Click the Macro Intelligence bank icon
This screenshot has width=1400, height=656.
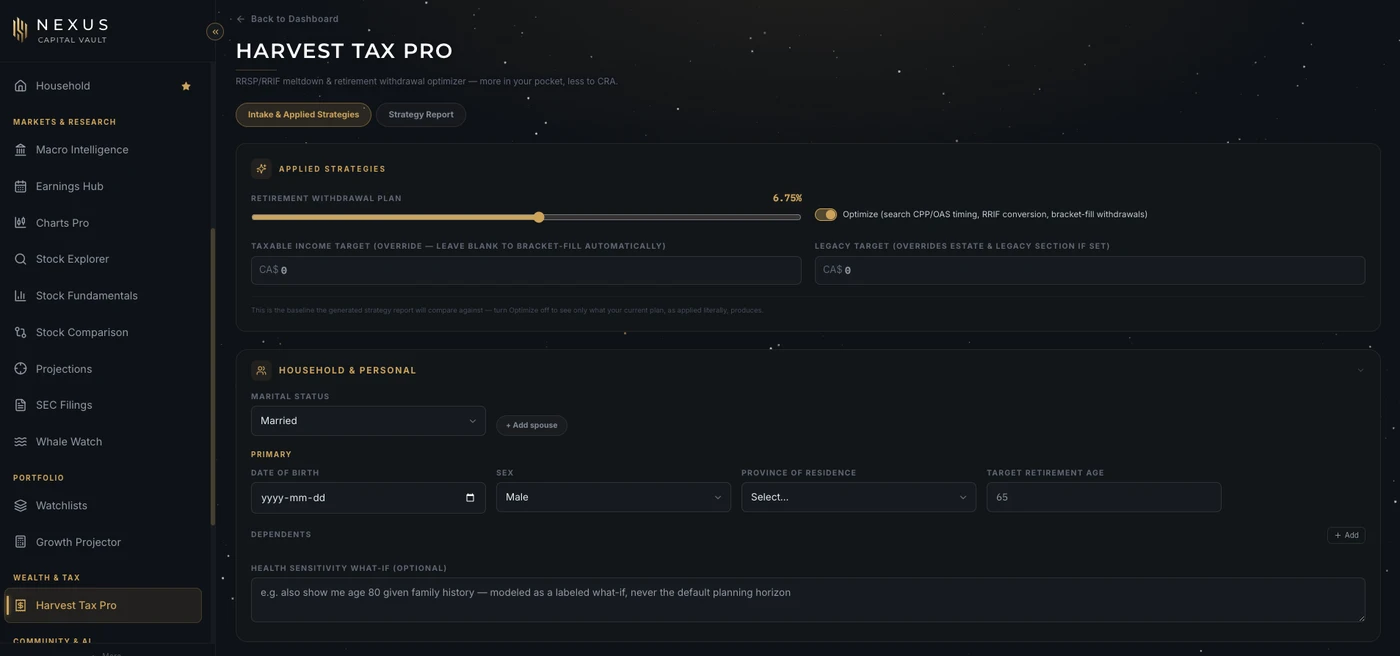20,150
